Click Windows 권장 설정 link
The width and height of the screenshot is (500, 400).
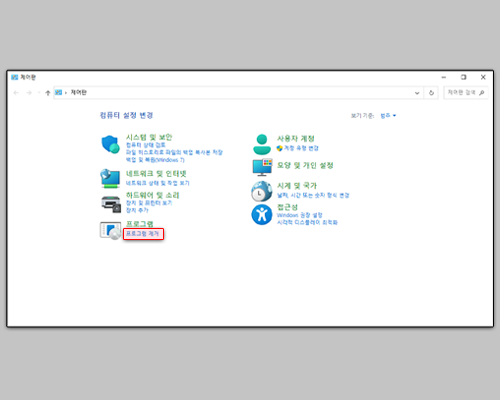click(299, 215)
